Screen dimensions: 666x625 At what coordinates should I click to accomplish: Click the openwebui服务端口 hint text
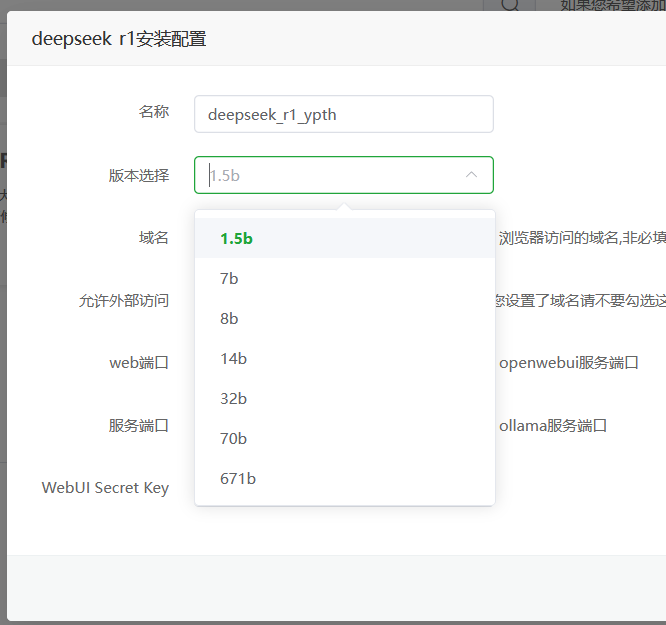(x=569, y=362)
